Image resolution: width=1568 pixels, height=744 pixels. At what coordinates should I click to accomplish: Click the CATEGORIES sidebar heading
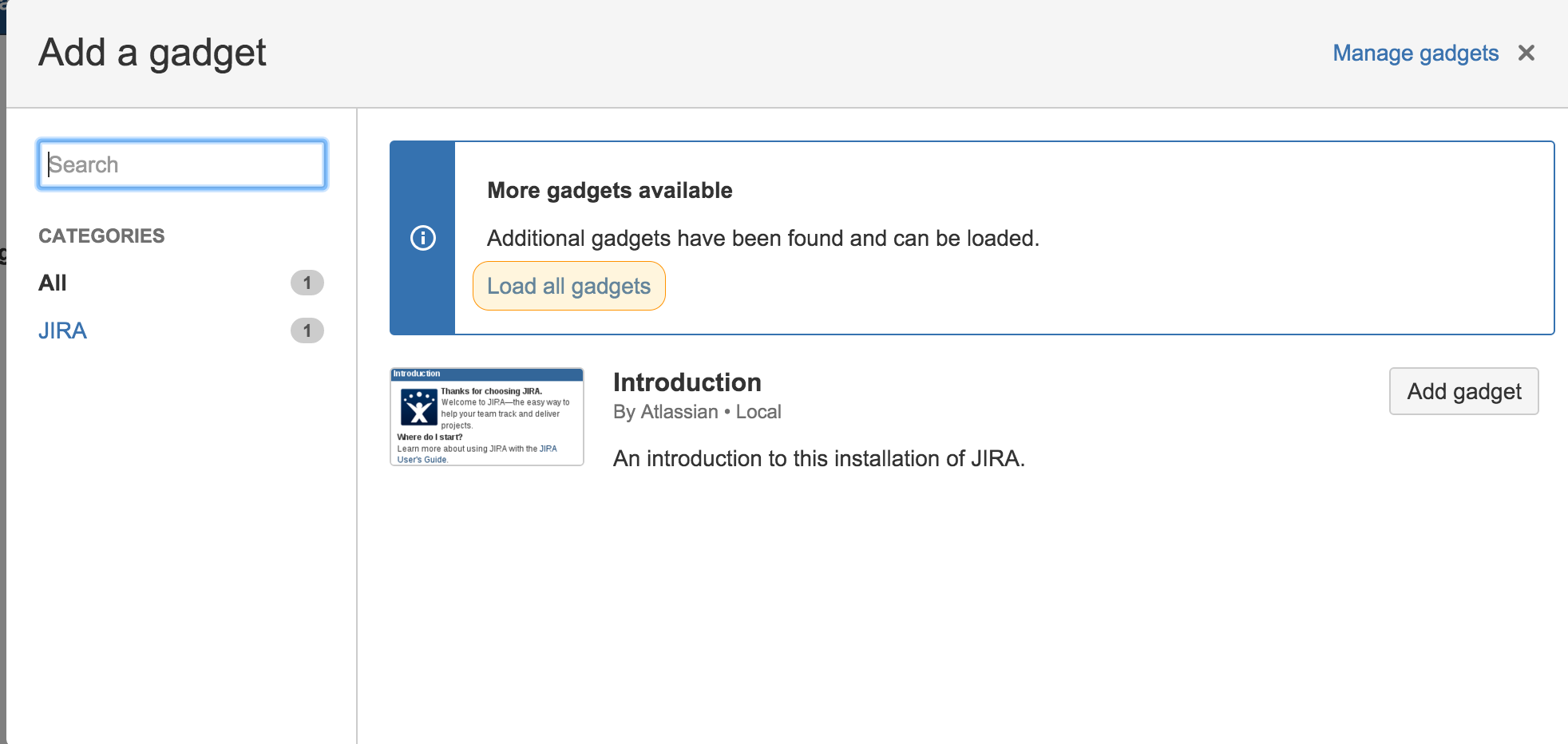[x=101, y=235]
